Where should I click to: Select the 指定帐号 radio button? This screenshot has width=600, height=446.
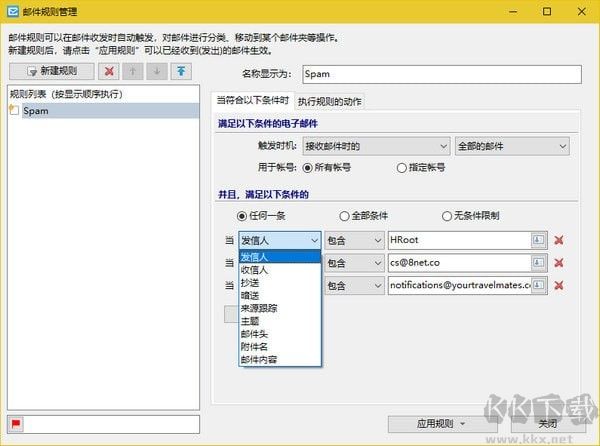(401, 168)
